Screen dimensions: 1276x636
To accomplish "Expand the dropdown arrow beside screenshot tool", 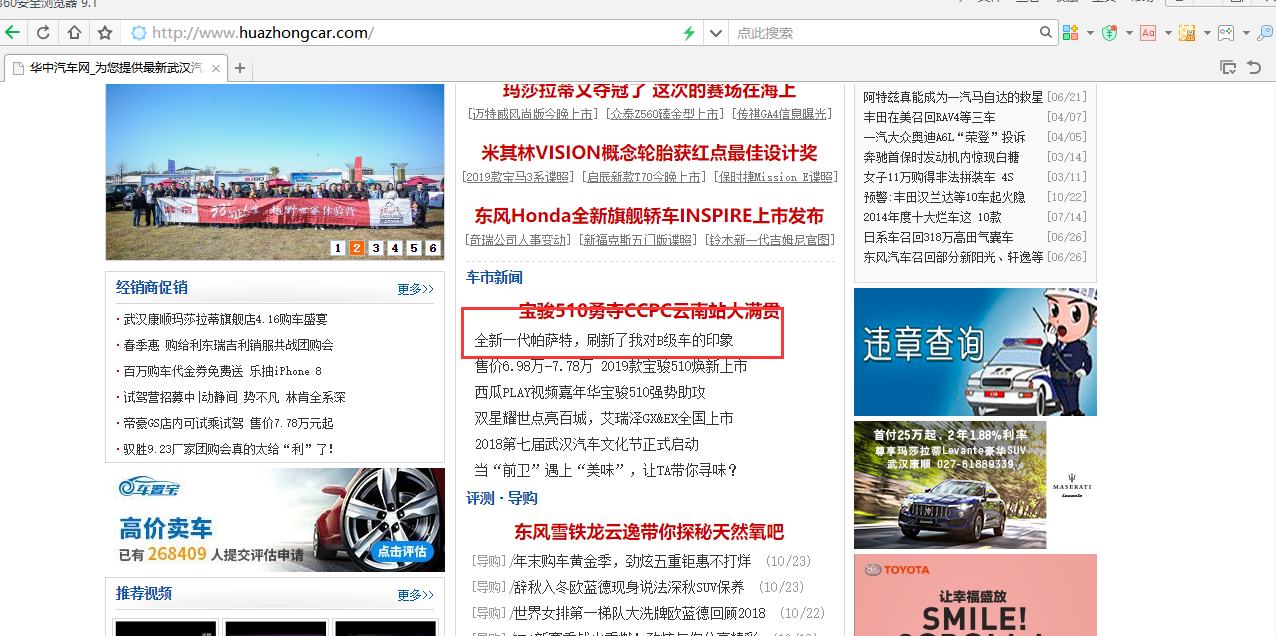I will click(x=1207, y=33).
